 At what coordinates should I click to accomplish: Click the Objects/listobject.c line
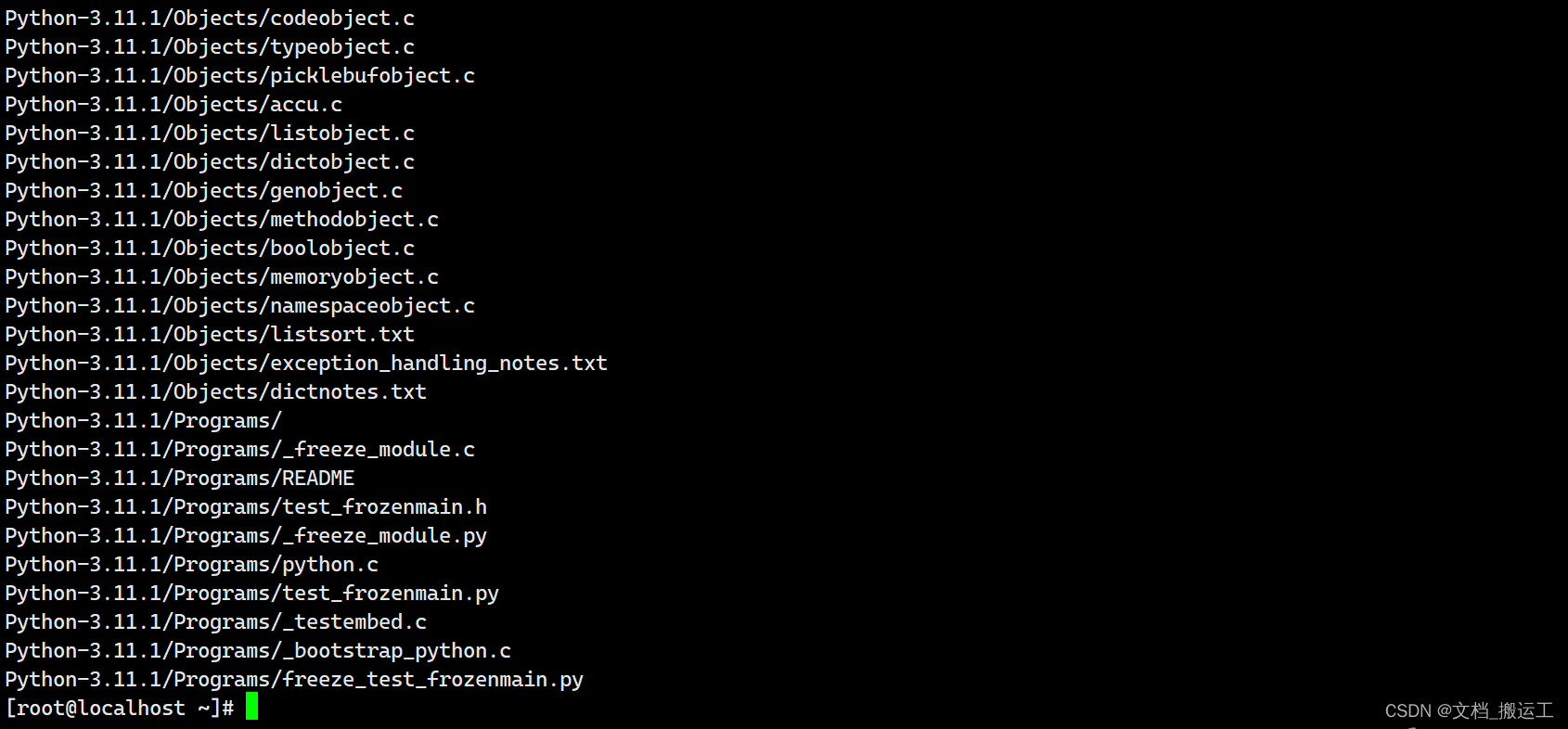pyautogui.click(x=210, y=134)
